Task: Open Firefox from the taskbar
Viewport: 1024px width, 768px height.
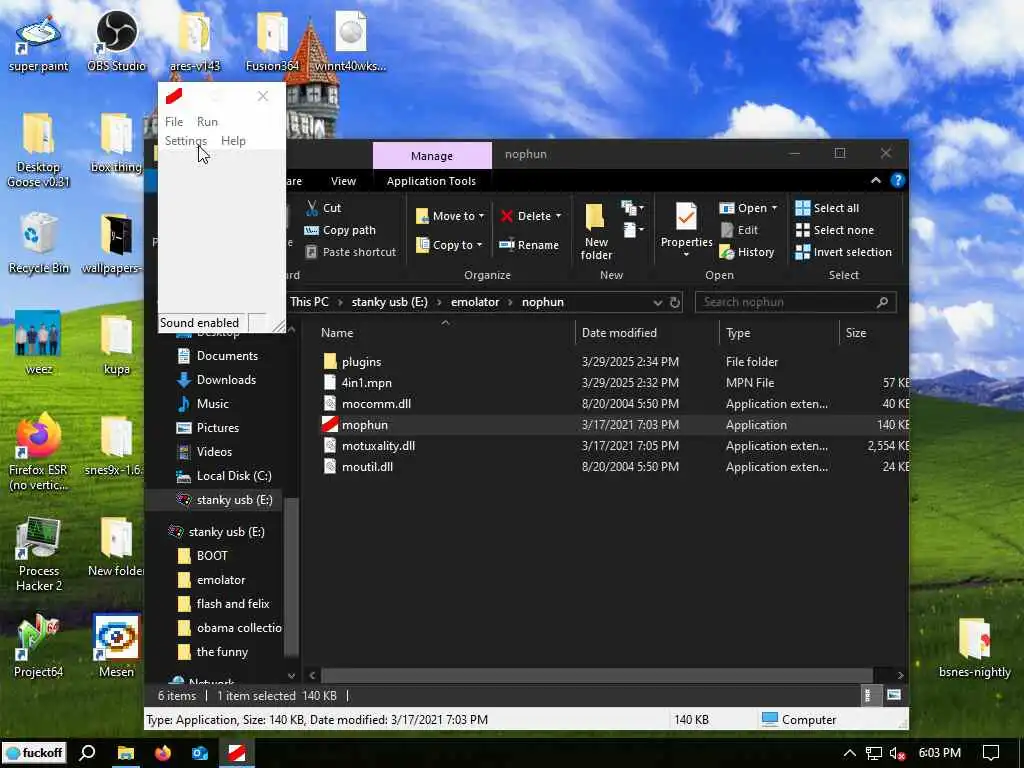Action: [x=163, y=753]
